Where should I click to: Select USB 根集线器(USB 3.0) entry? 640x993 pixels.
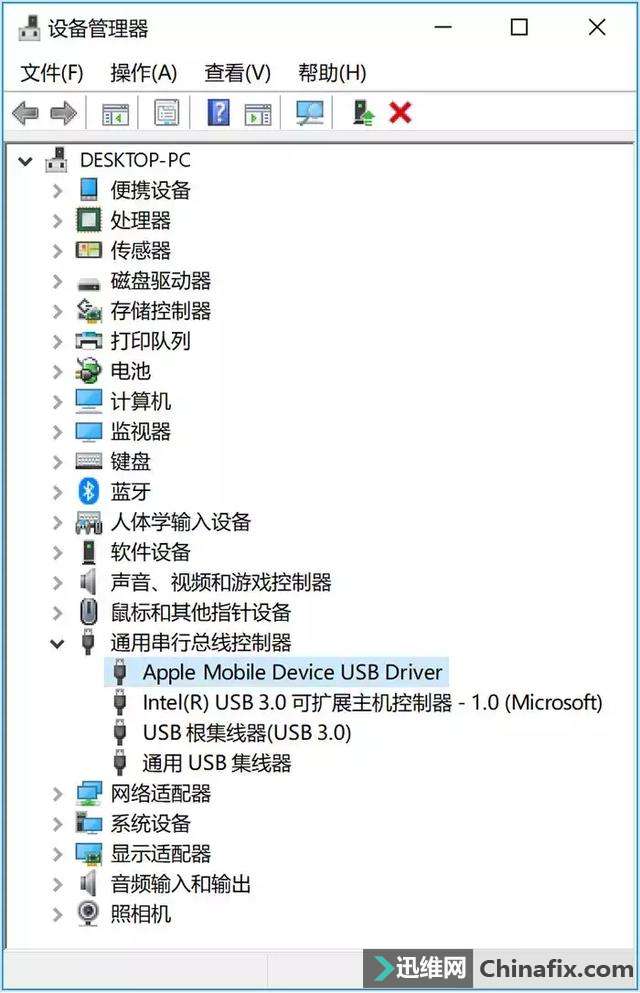pos(247,733)
